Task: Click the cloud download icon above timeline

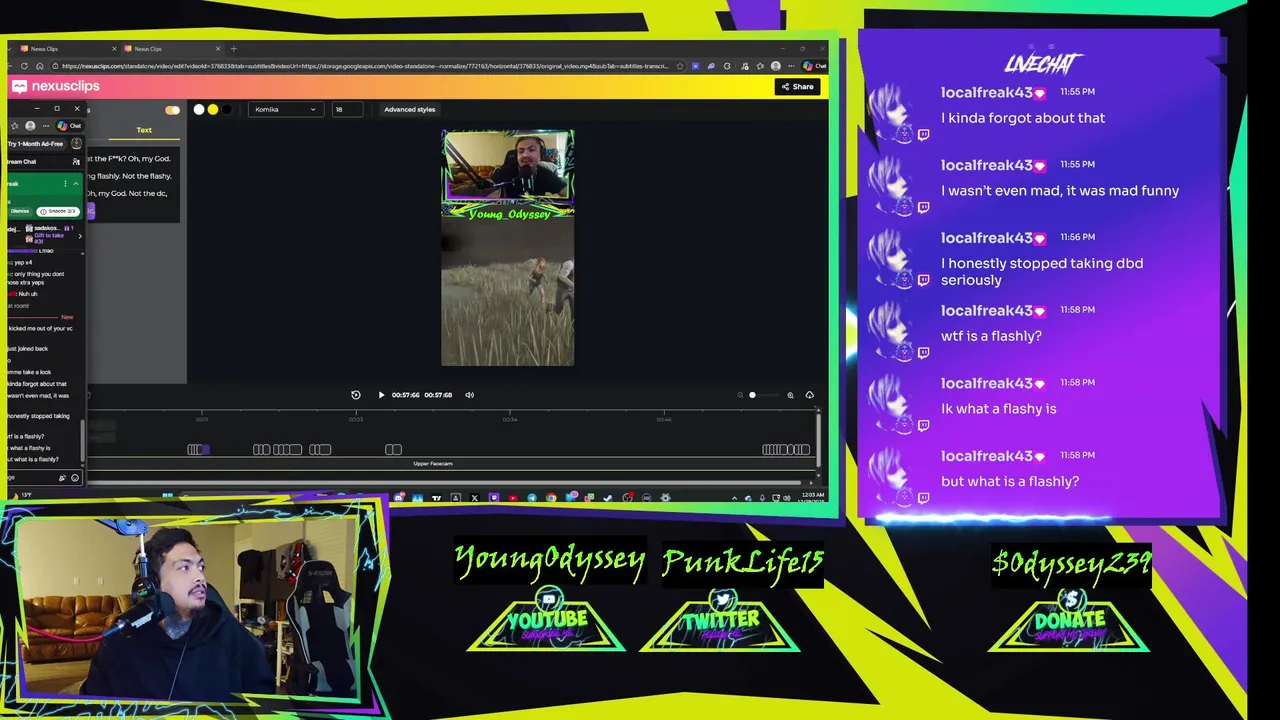Action: [x=809, y=395]
